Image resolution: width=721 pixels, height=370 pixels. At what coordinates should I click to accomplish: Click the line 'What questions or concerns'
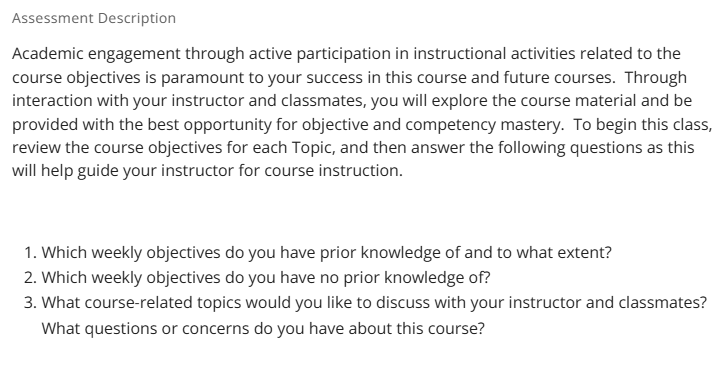tap(263, 329)
